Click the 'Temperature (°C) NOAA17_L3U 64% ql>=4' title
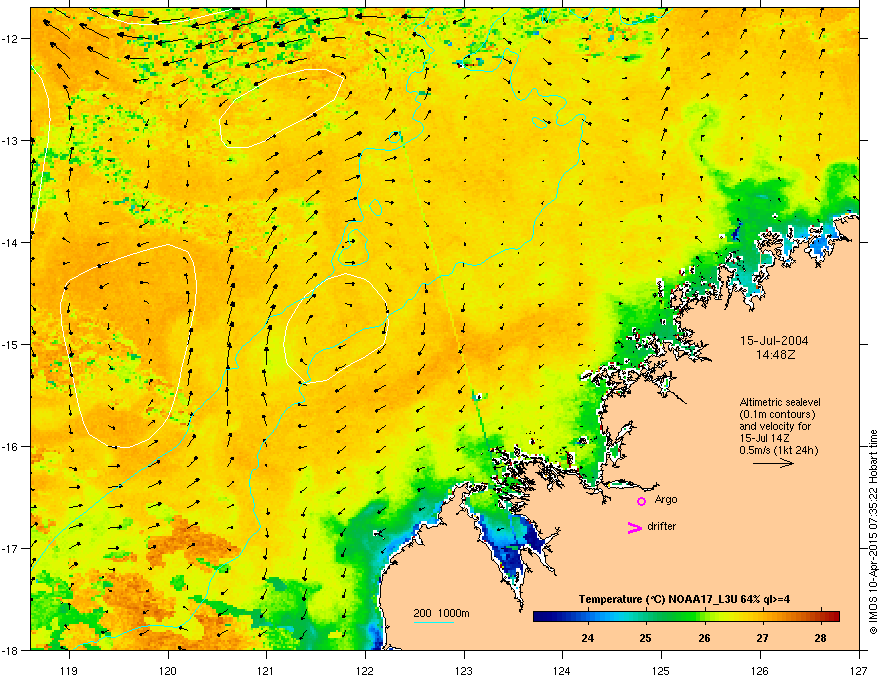Screen dimensions: 880x680 pos(684,599)
